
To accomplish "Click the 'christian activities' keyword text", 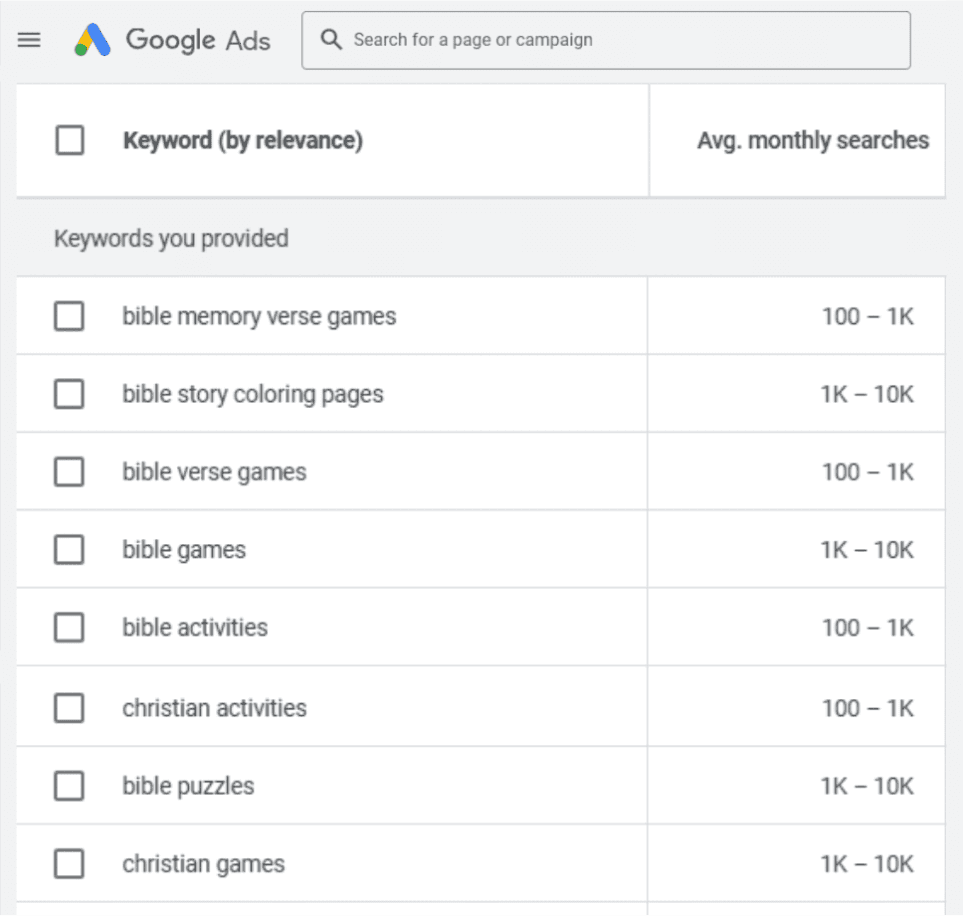I will [214, 708].
